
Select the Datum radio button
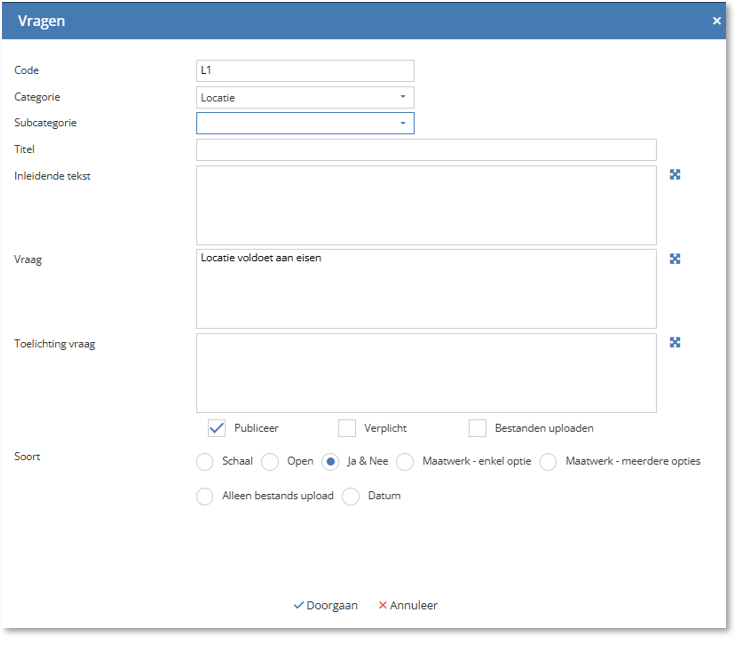[351, 496]
